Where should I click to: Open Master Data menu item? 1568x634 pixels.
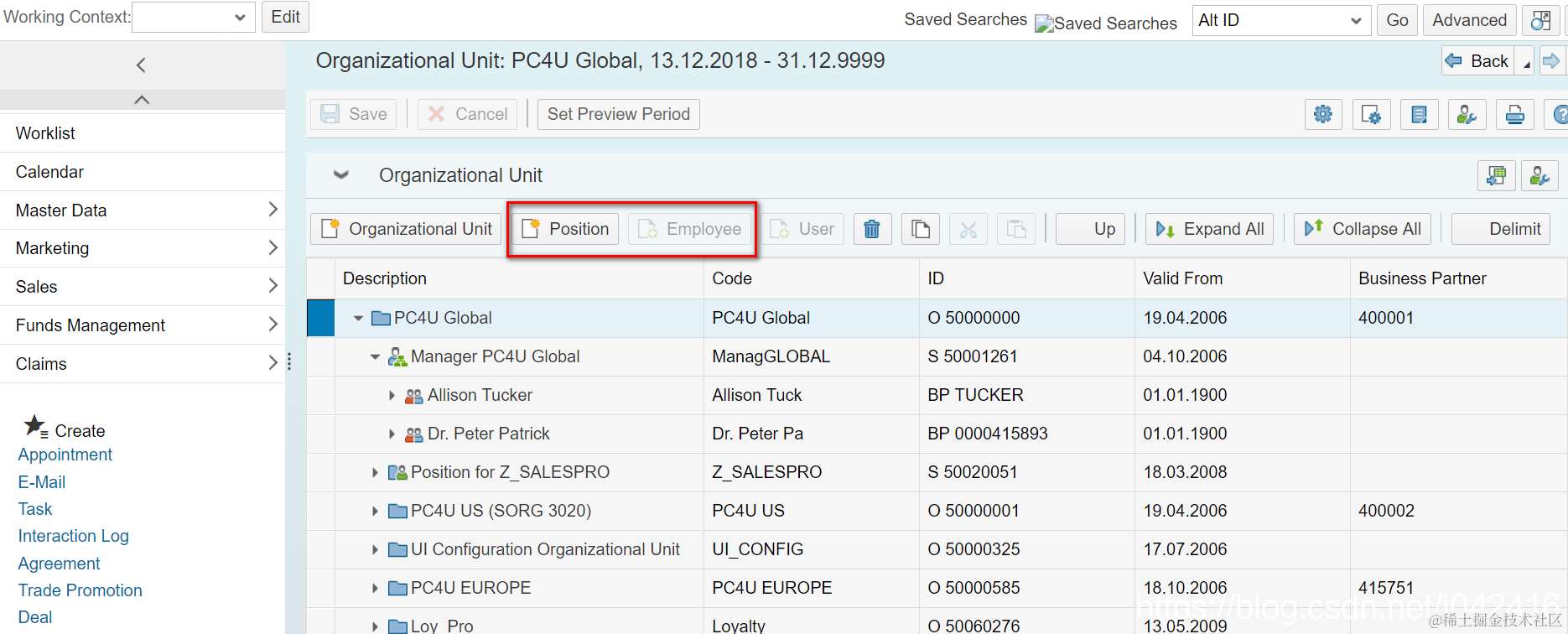pyautogui.click(x=61, y=210)
